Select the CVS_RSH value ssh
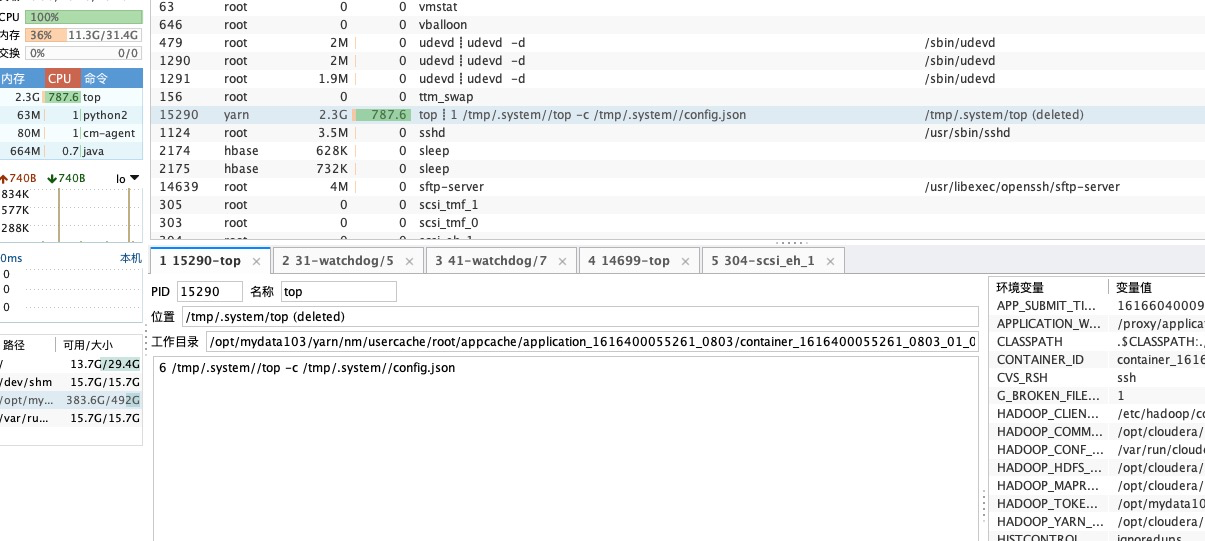Viewport: 1205px width, 541px height. coord(1126,377)
